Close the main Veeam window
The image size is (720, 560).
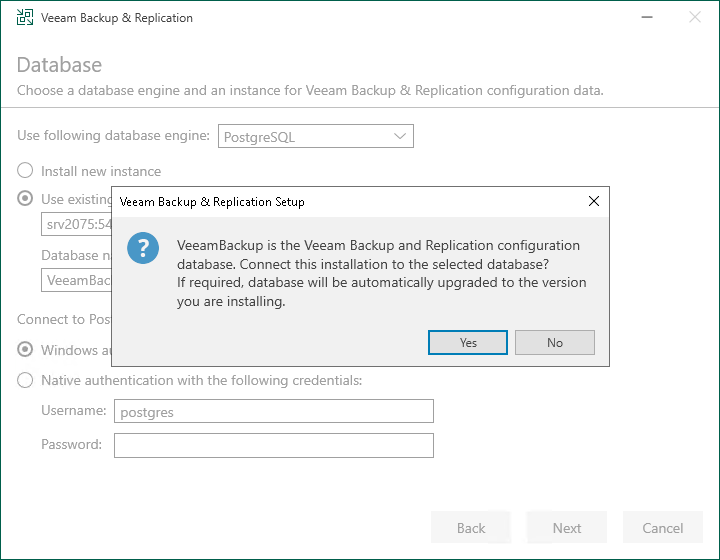click(695, 17)
